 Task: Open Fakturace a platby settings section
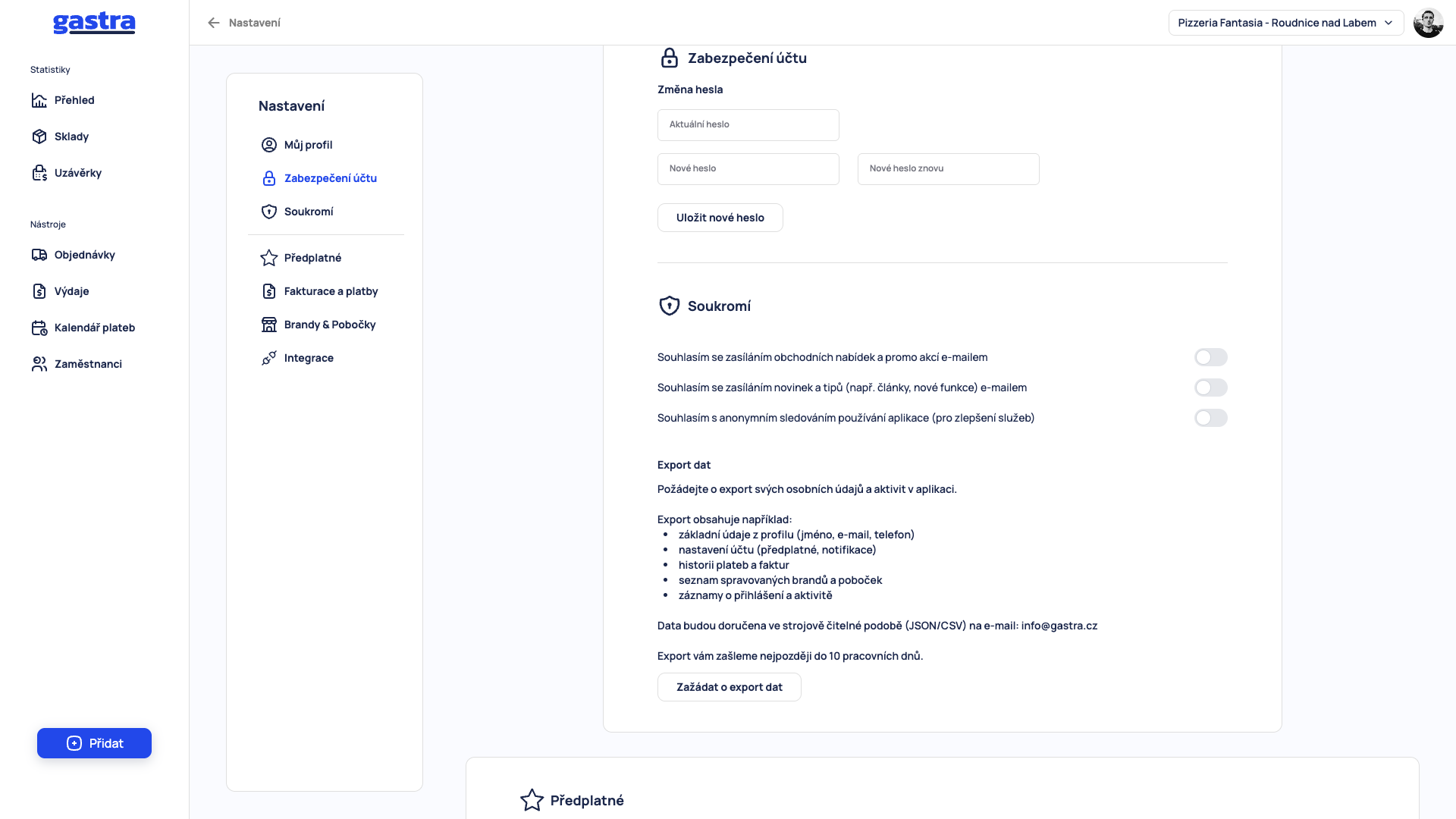331,291
